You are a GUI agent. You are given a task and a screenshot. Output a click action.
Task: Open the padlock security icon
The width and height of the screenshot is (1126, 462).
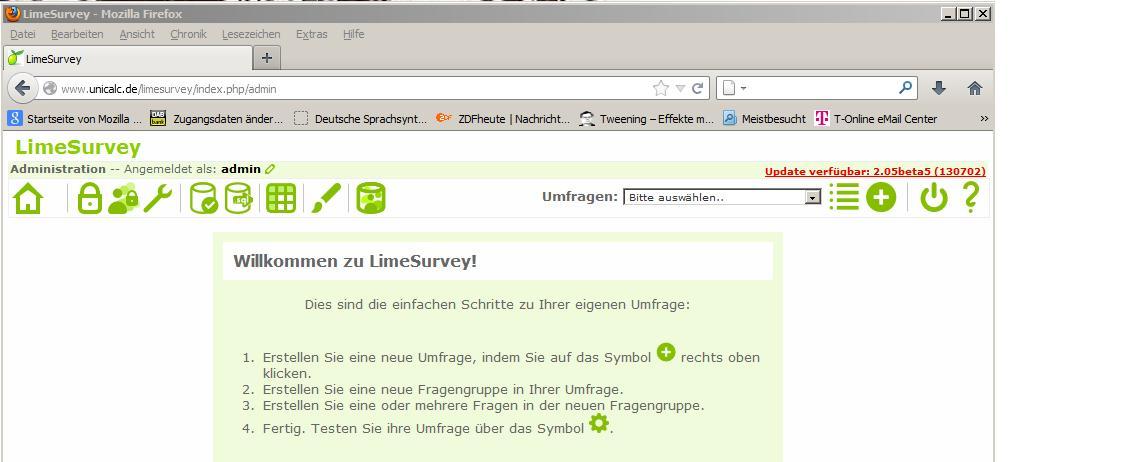tap(90, 198)
